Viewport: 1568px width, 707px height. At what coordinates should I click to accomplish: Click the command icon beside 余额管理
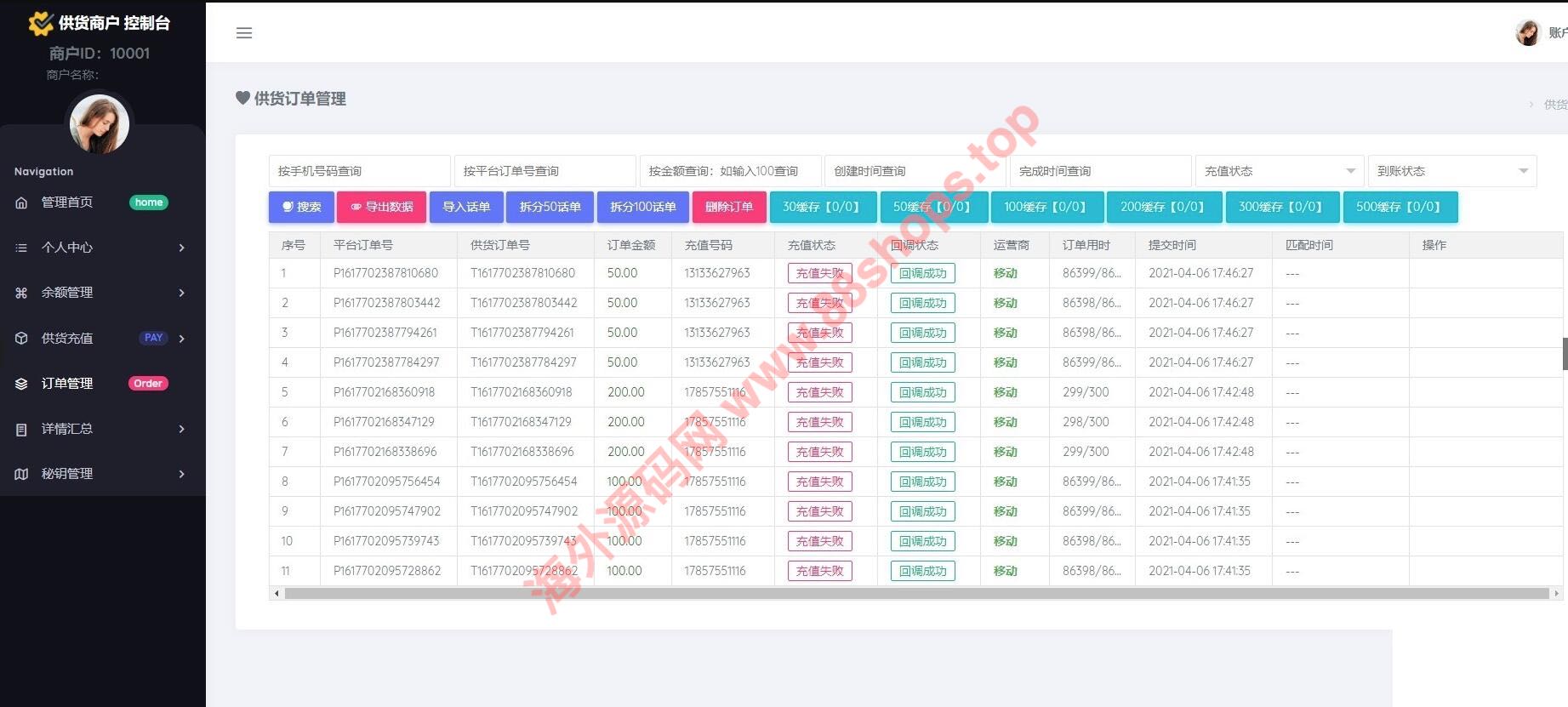[21, 293]
